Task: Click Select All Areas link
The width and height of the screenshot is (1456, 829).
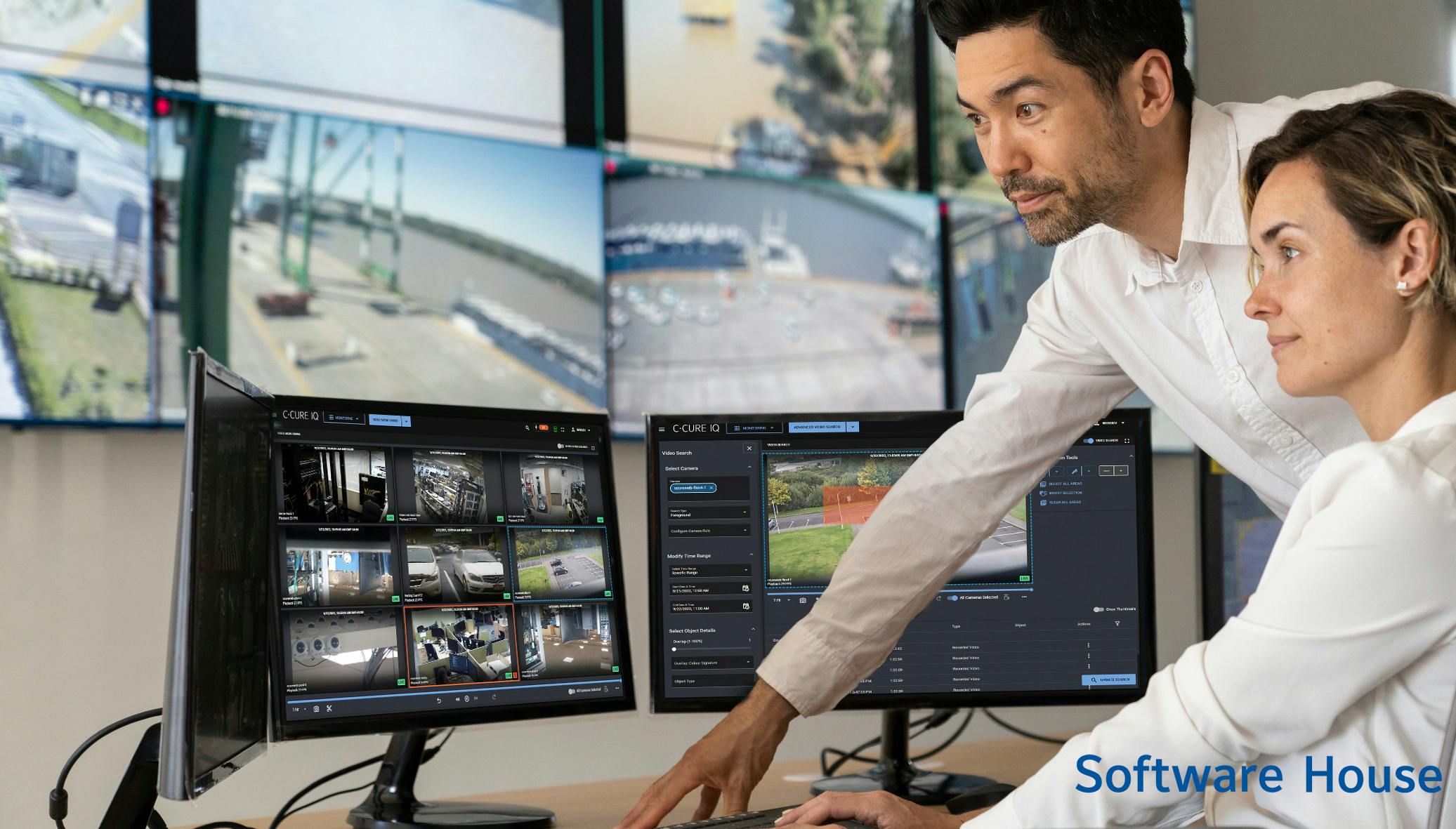Action: (x=1065, y=484)
